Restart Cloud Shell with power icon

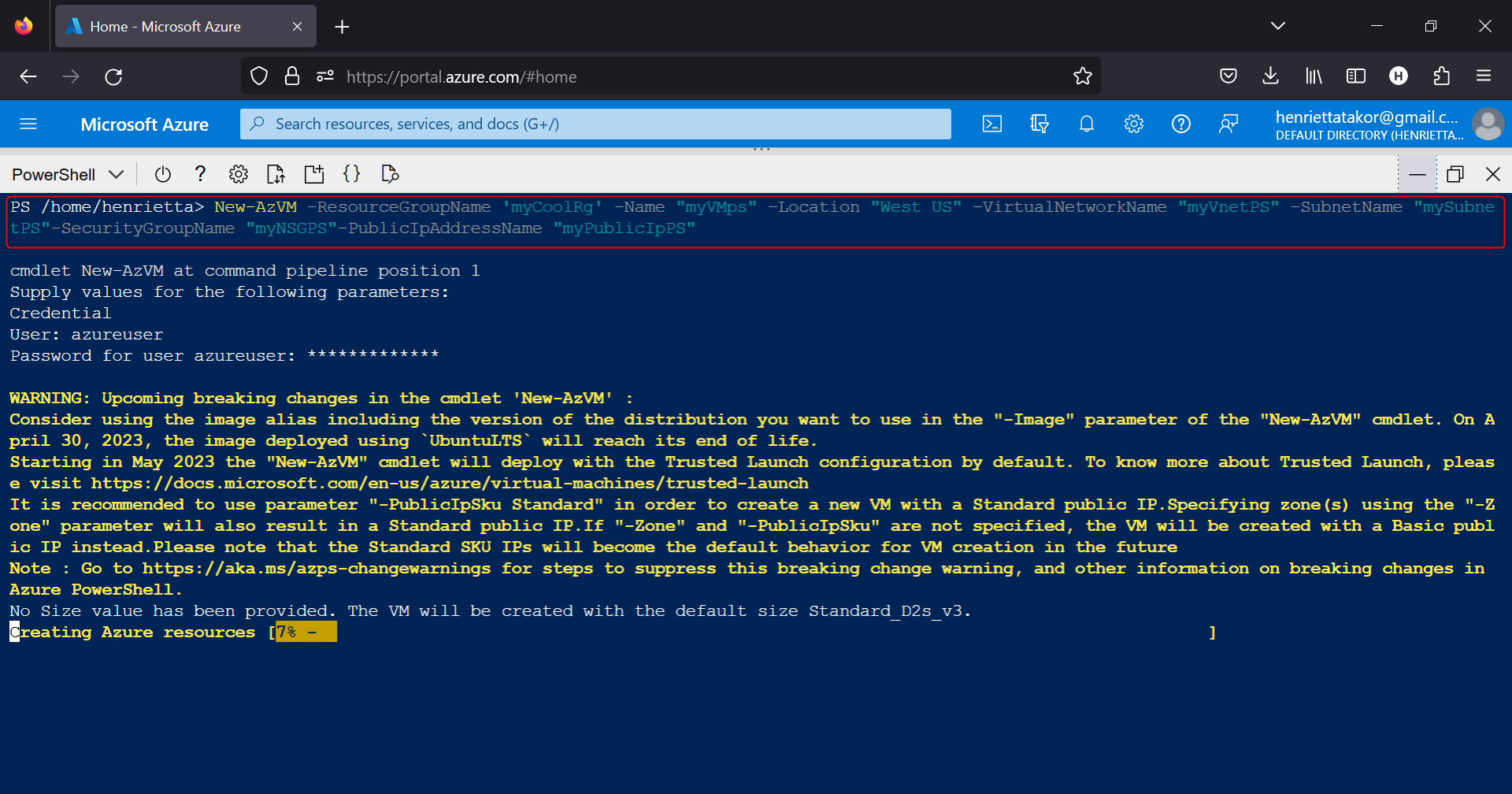[x=163, y=174]
